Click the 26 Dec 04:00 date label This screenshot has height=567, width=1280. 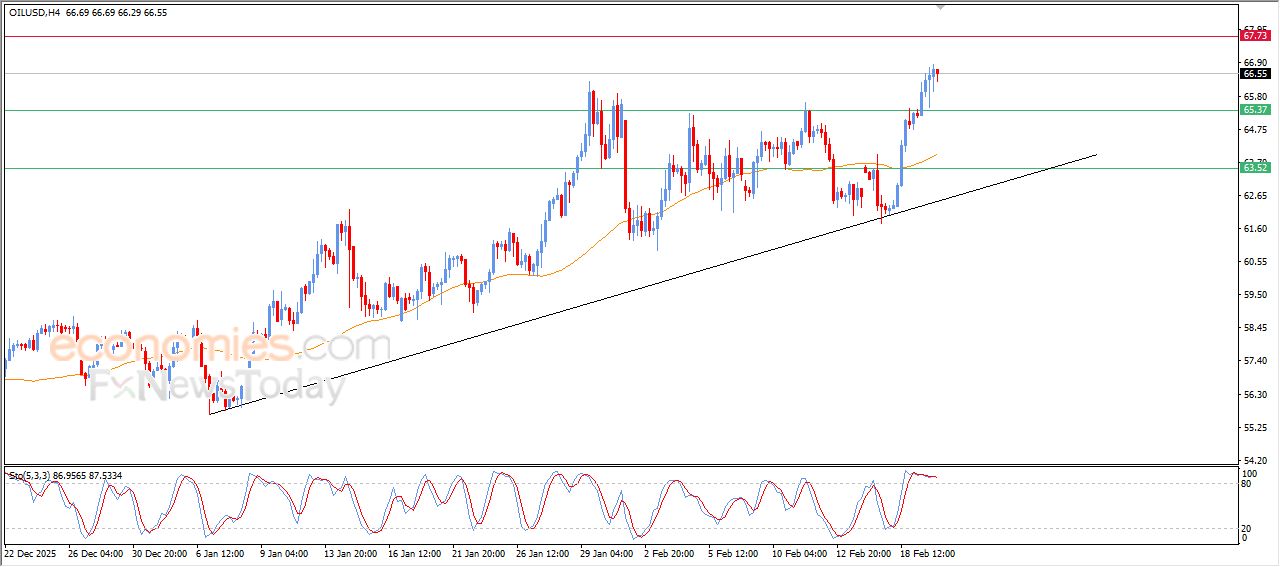click(x=95, y=552)
